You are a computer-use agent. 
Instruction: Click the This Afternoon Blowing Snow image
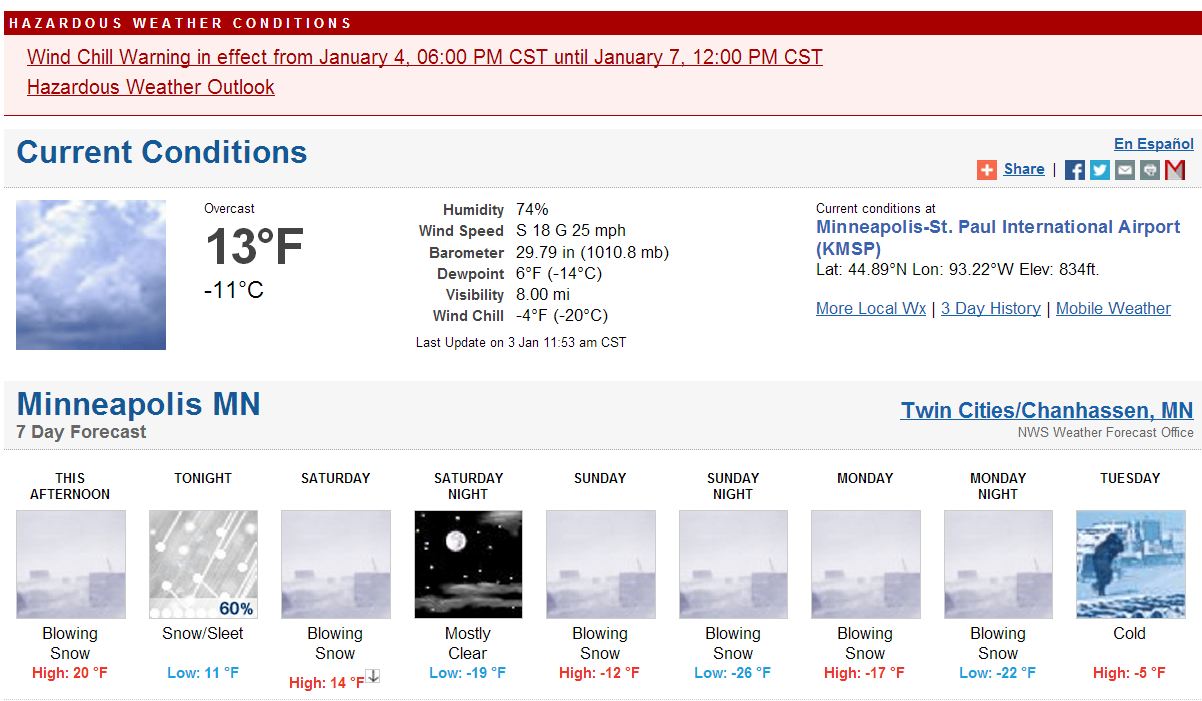[71, 564]
